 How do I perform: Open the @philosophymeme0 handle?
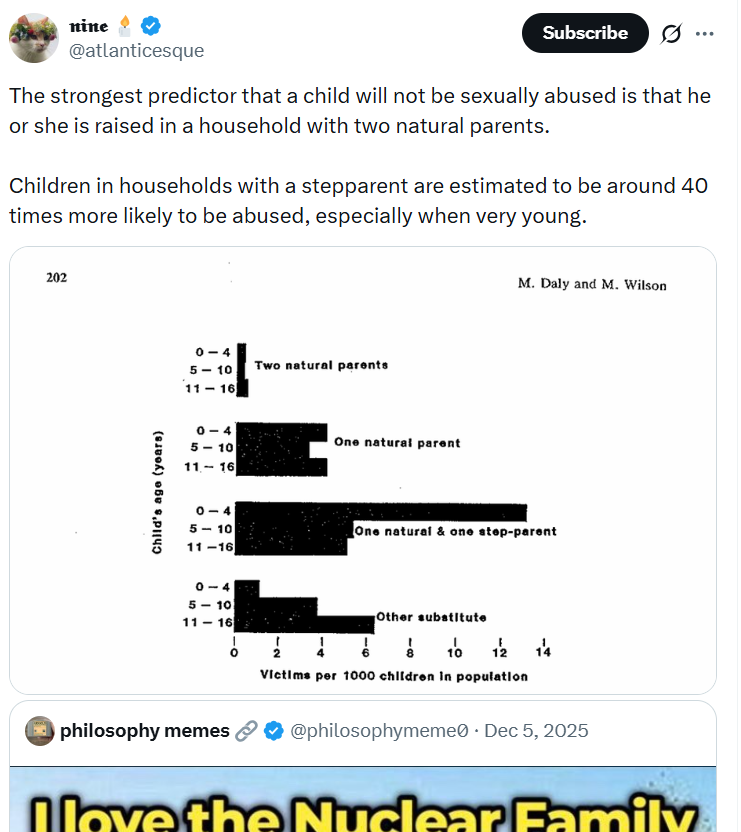379,731
